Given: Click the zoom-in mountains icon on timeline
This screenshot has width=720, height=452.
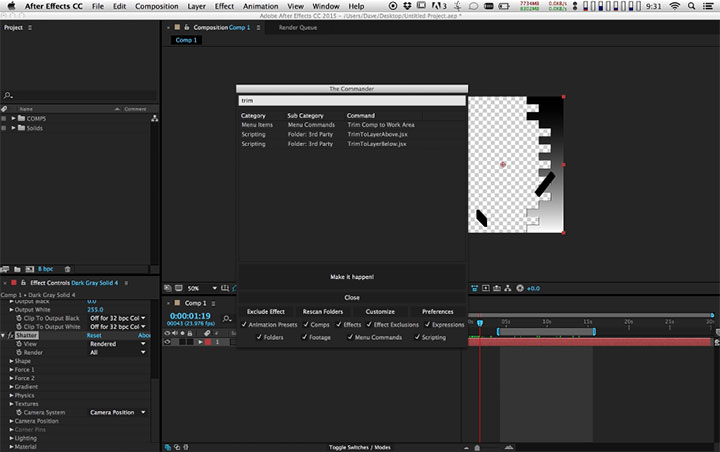Looking at the screenshot, I should [509, 447].
